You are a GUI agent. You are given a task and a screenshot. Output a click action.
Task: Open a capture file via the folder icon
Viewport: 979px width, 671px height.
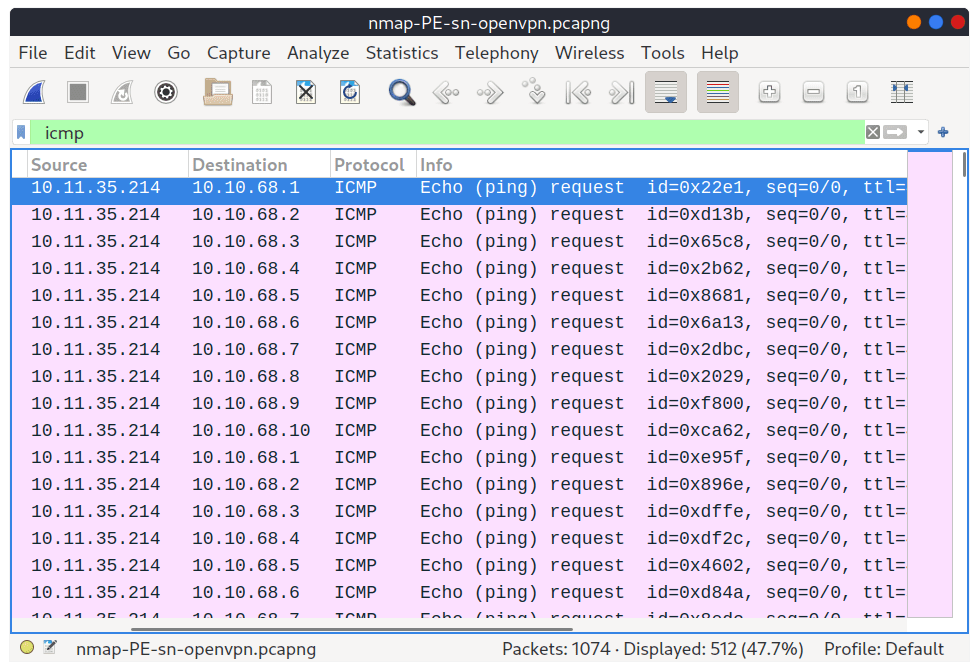click(x=218, y=92)
